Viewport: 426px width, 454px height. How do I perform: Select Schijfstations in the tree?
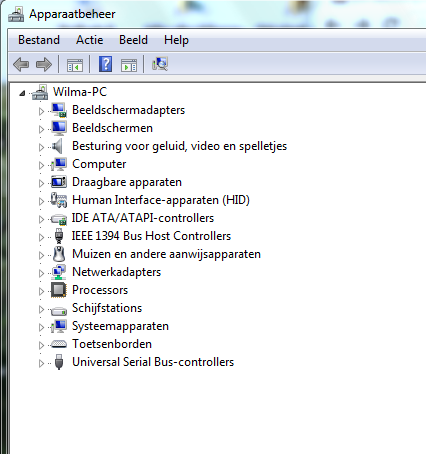107,308
